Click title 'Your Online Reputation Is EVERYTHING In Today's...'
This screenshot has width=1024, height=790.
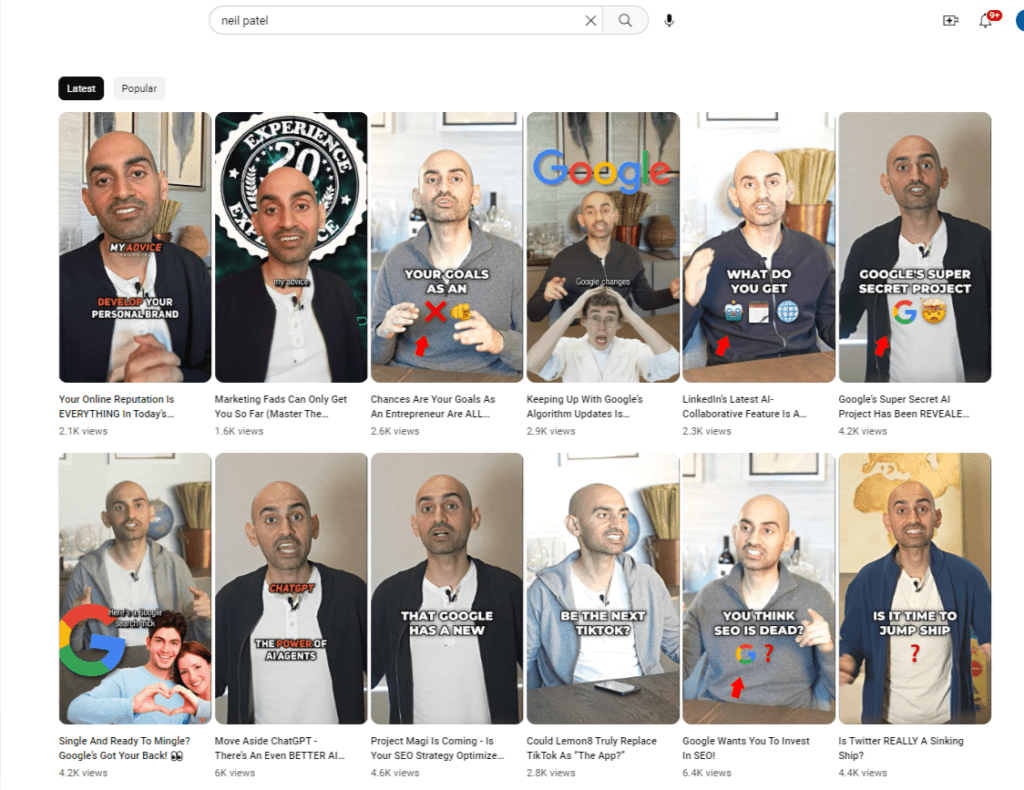click(x=117, y=406)
